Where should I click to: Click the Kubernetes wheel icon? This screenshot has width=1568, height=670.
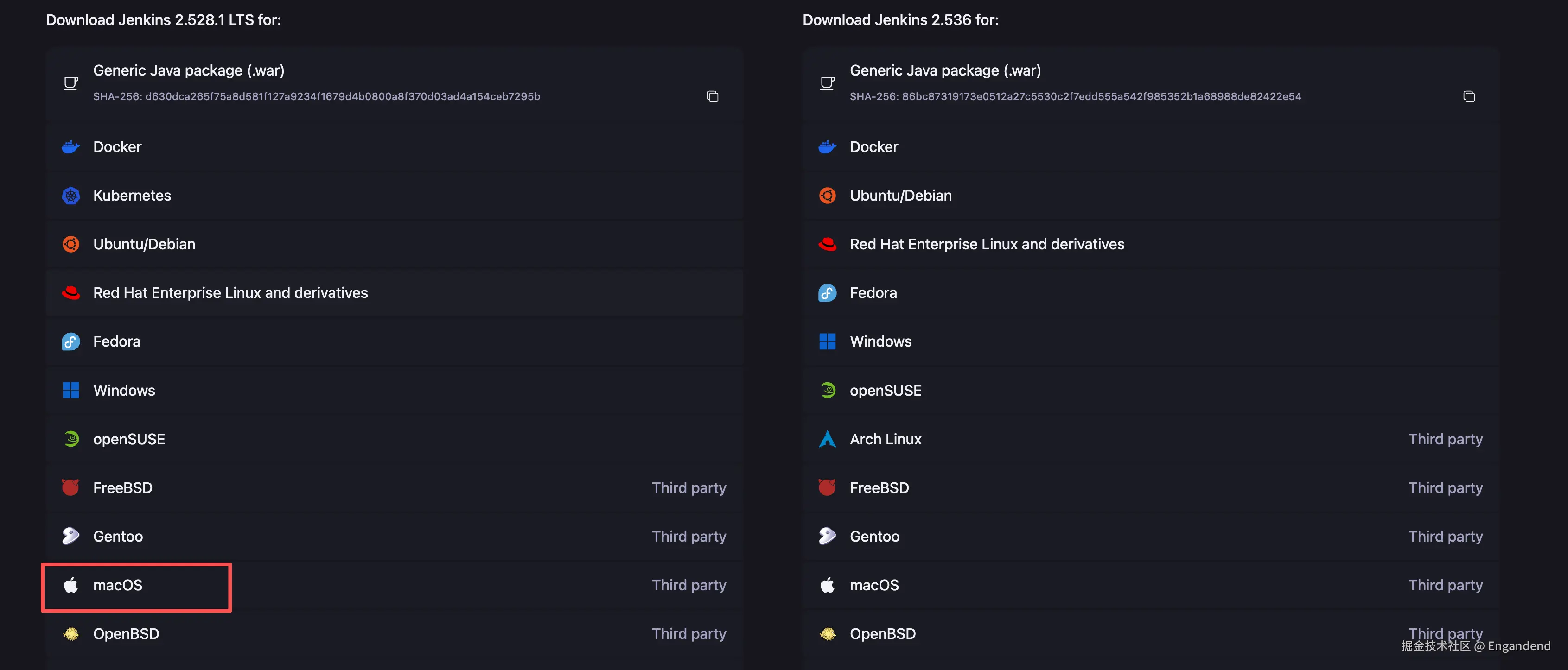coord(70,196)
